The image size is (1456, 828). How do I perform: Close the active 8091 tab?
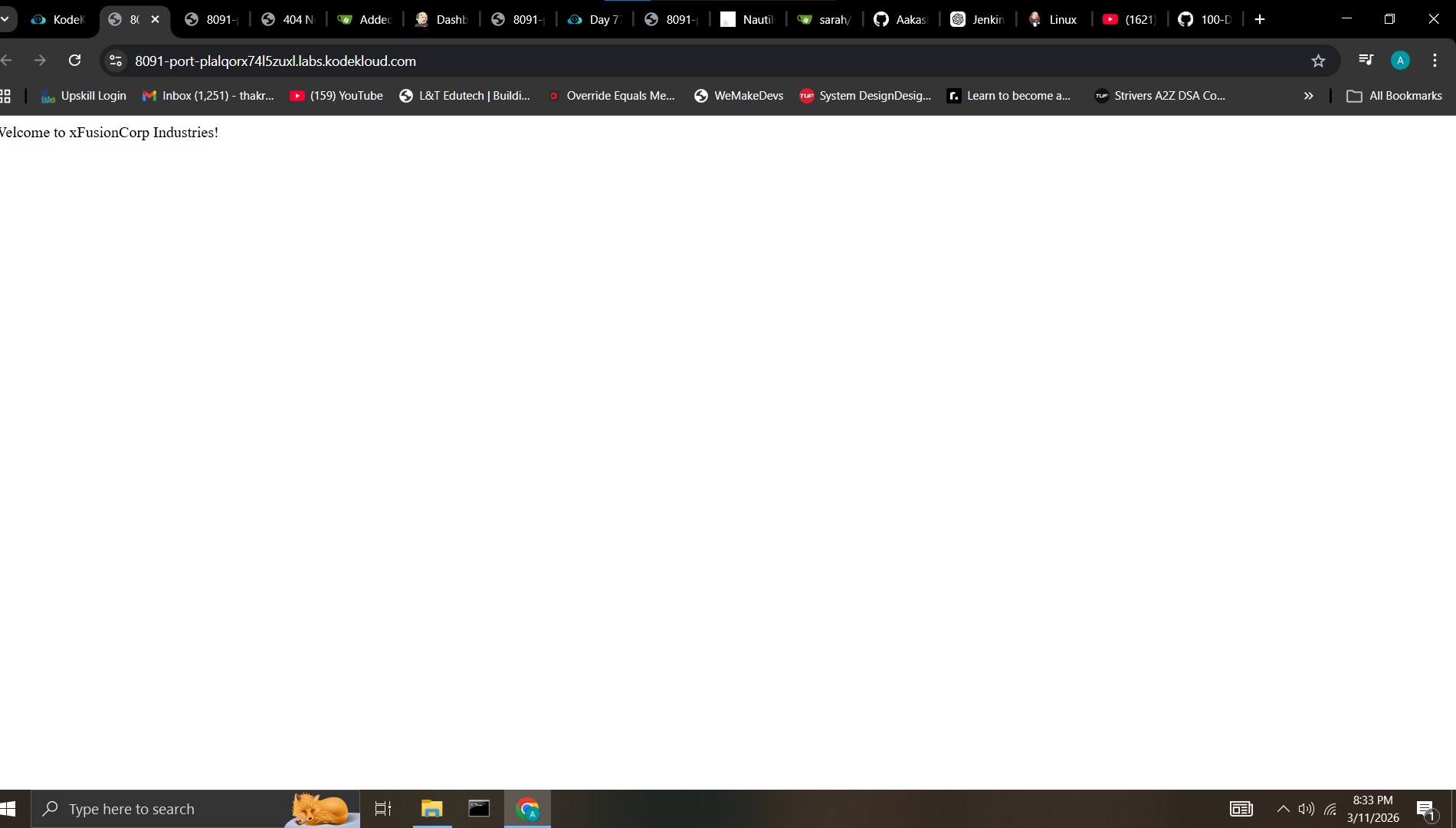click(x=156, y=19)
